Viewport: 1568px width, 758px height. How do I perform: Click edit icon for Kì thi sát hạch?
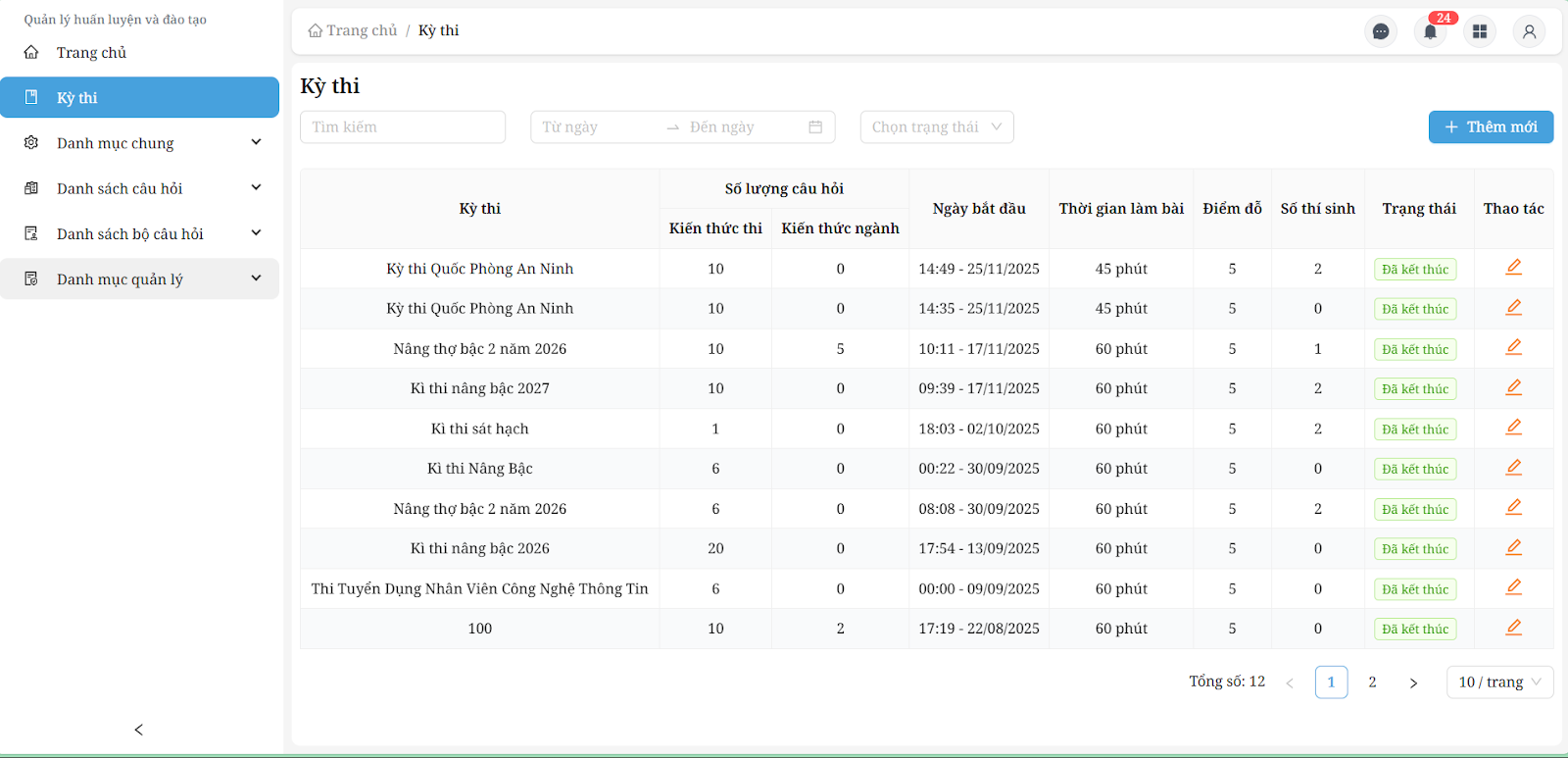tap(1513, 428)
